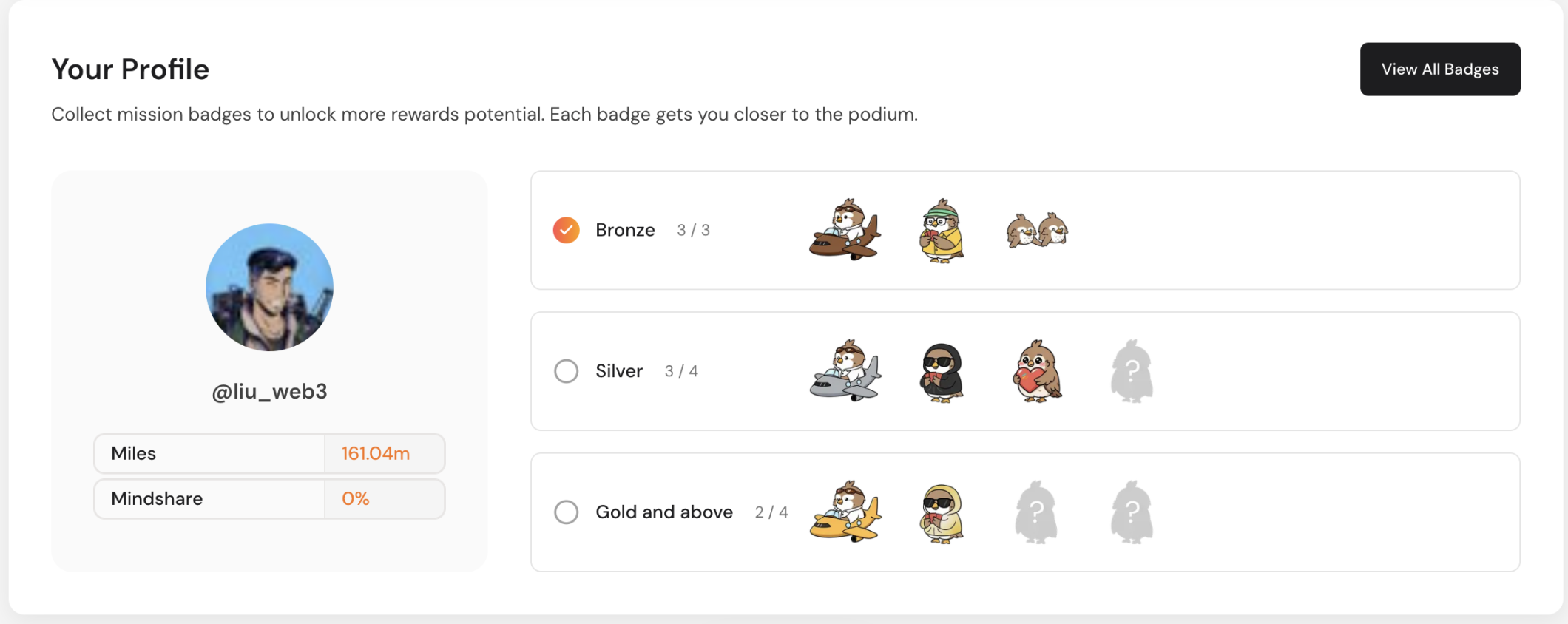The image size is (1568, 624).
Task: Select the Bronze green-cap bird badge
Action: click(x=941, y=231)
